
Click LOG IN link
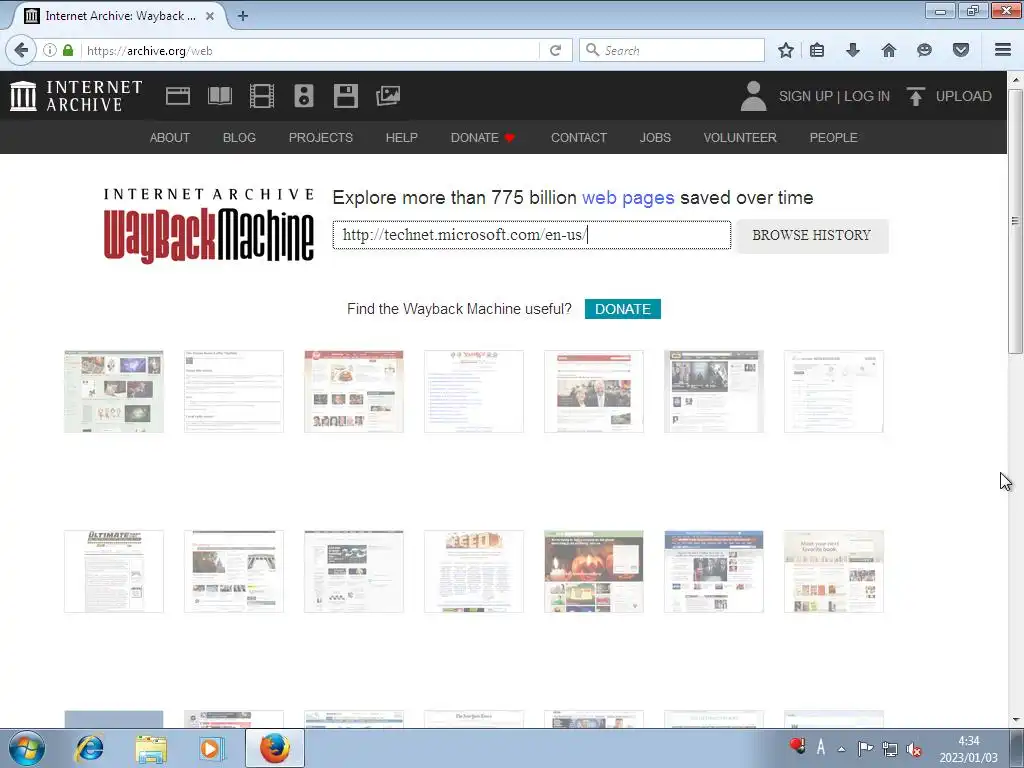coord(867,96)
